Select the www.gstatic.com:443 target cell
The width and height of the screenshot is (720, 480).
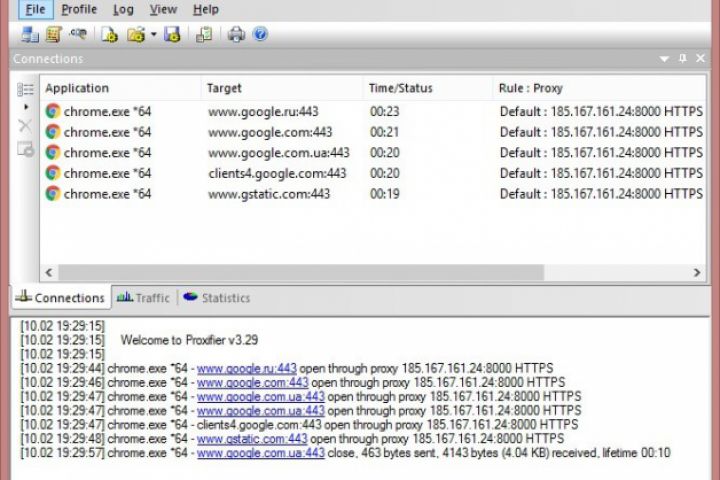pyautogui.click(x=269, y=194)
